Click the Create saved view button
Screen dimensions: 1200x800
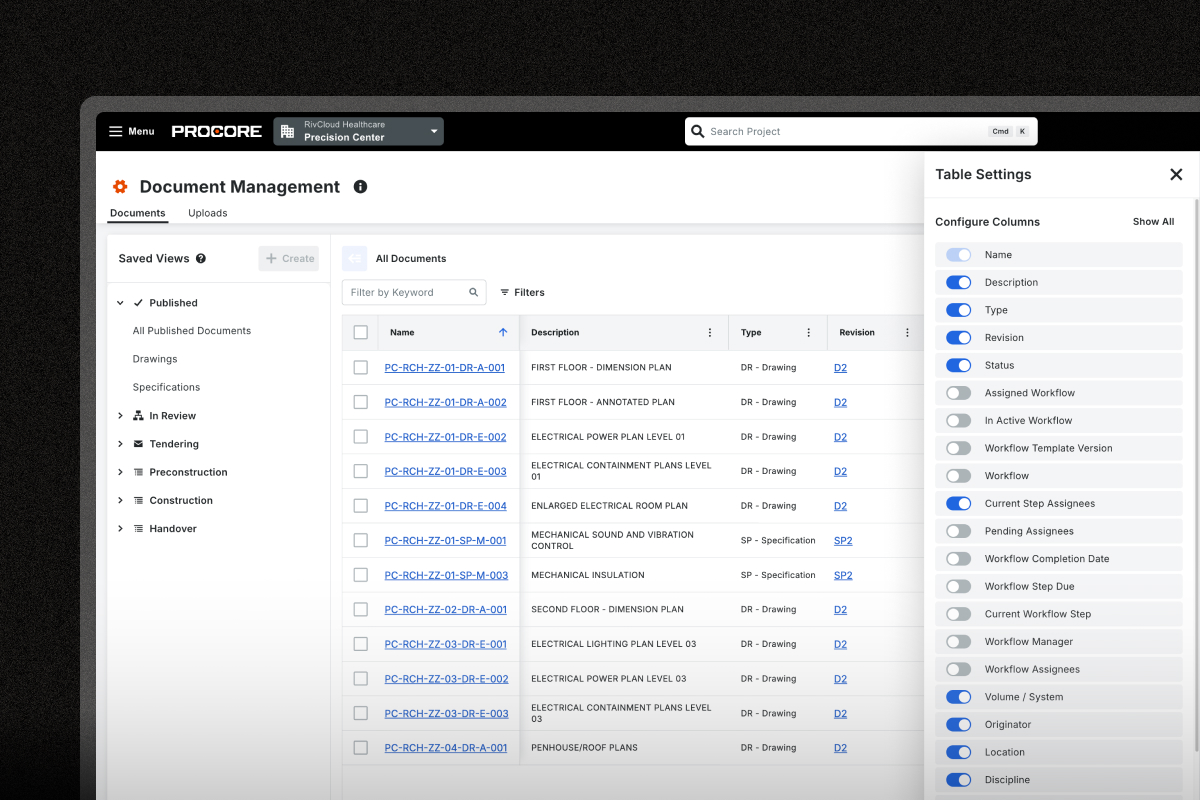pyautogui.click(x=289, y=258)
